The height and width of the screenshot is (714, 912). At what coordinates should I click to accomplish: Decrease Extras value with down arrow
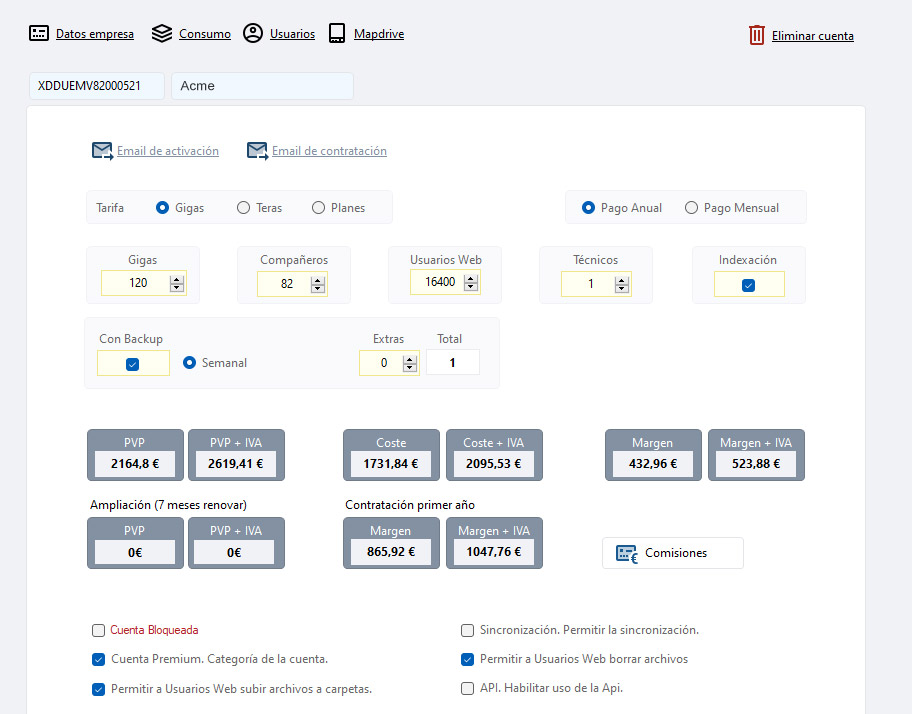pyautogui.click(x=410, y=367)
